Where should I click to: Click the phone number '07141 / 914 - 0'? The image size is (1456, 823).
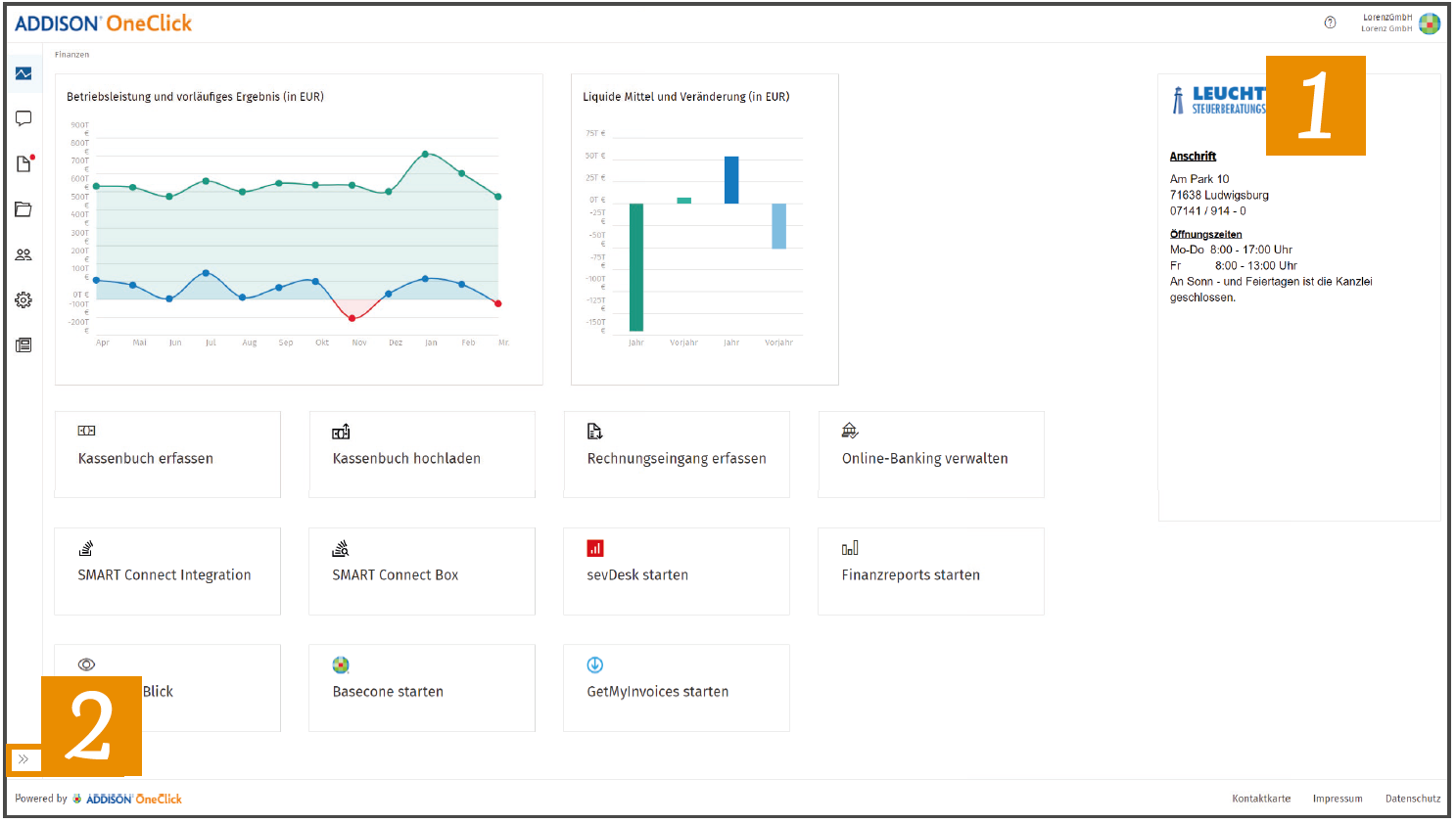point(1208,210)
